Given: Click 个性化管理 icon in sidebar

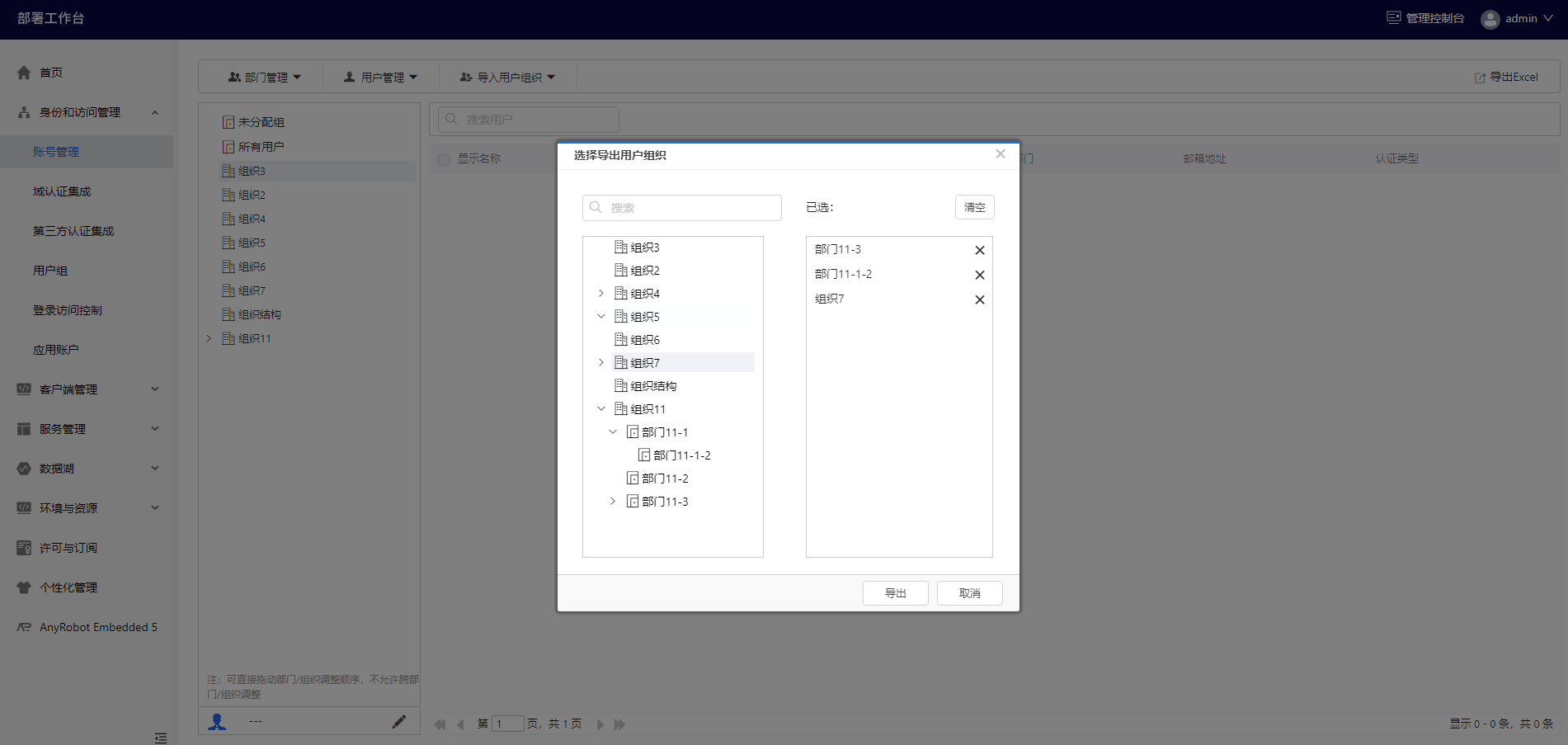Looking at the screenshot, I should pos(24,587).
